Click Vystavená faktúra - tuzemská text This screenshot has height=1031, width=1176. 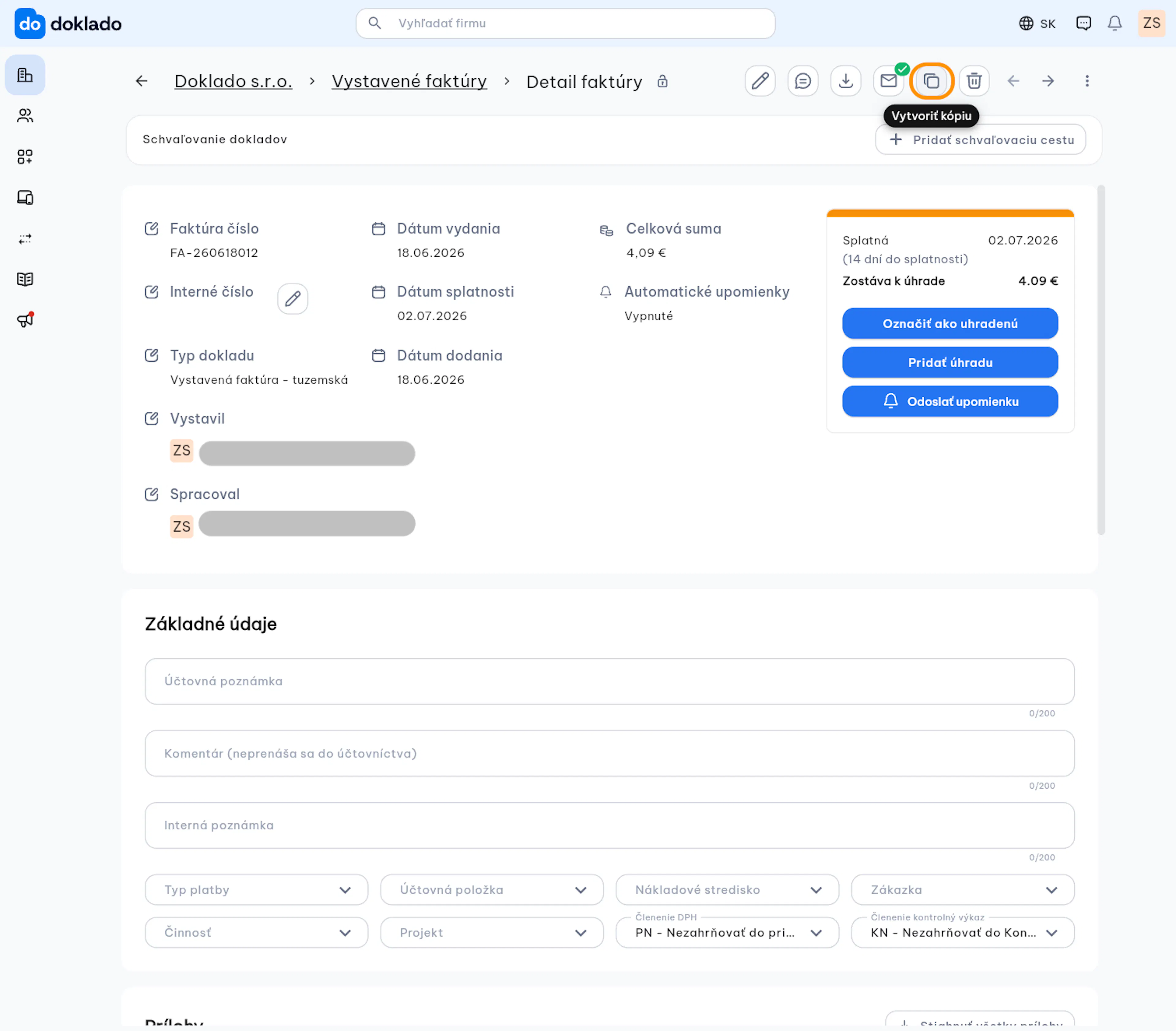(x=259, y=380)
